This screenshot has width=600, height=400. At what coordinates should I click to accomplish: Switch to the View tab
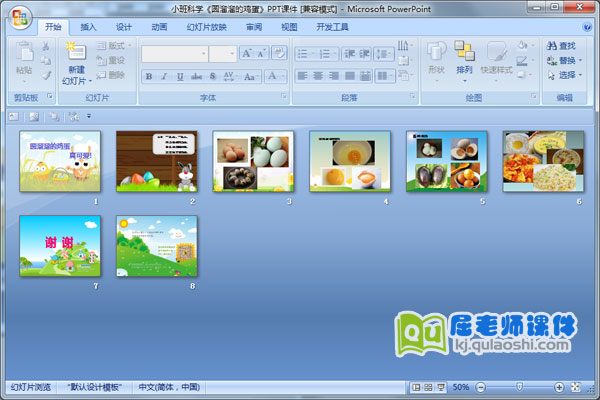(289, 27)
